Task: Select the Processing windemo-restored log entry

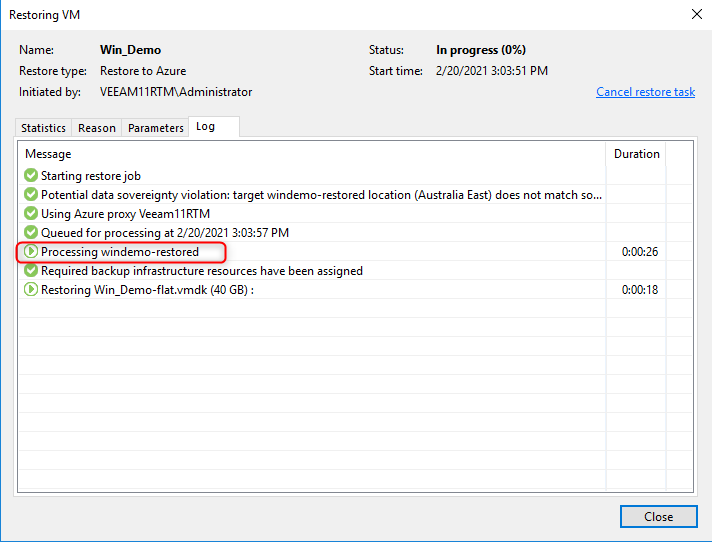Action: [120, 252]
